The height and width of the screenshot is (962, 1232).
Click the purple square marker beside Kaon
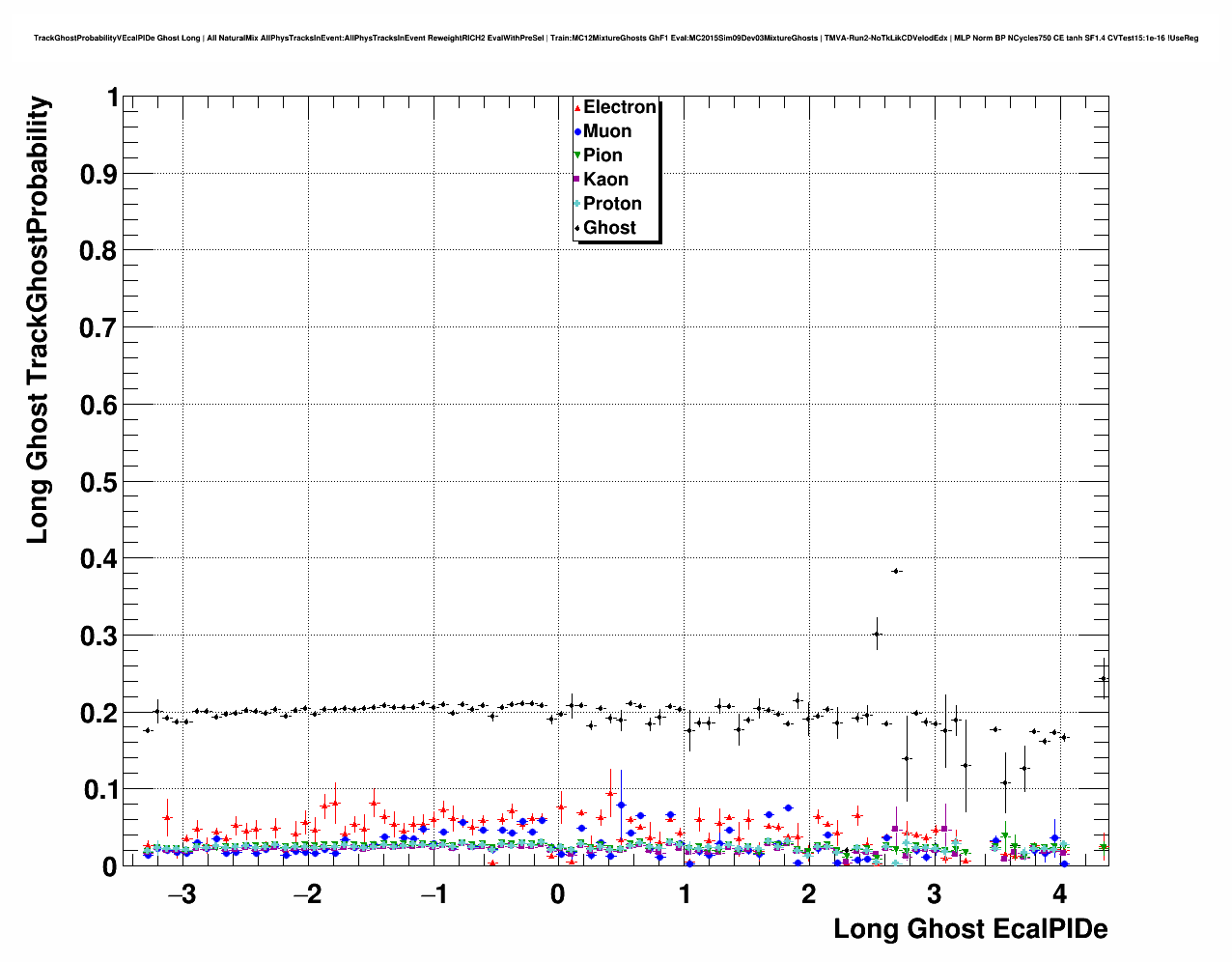[577, 180]
